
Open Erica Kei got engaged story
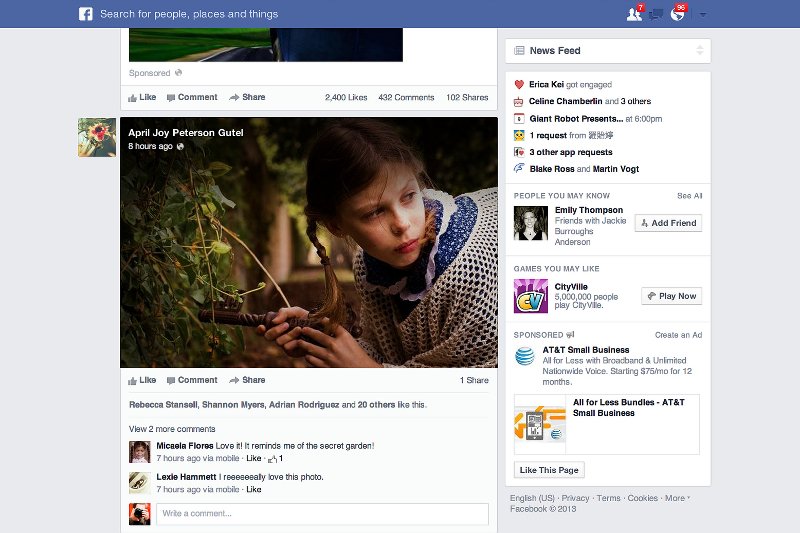pyautogui.click(x=570, y=85)
